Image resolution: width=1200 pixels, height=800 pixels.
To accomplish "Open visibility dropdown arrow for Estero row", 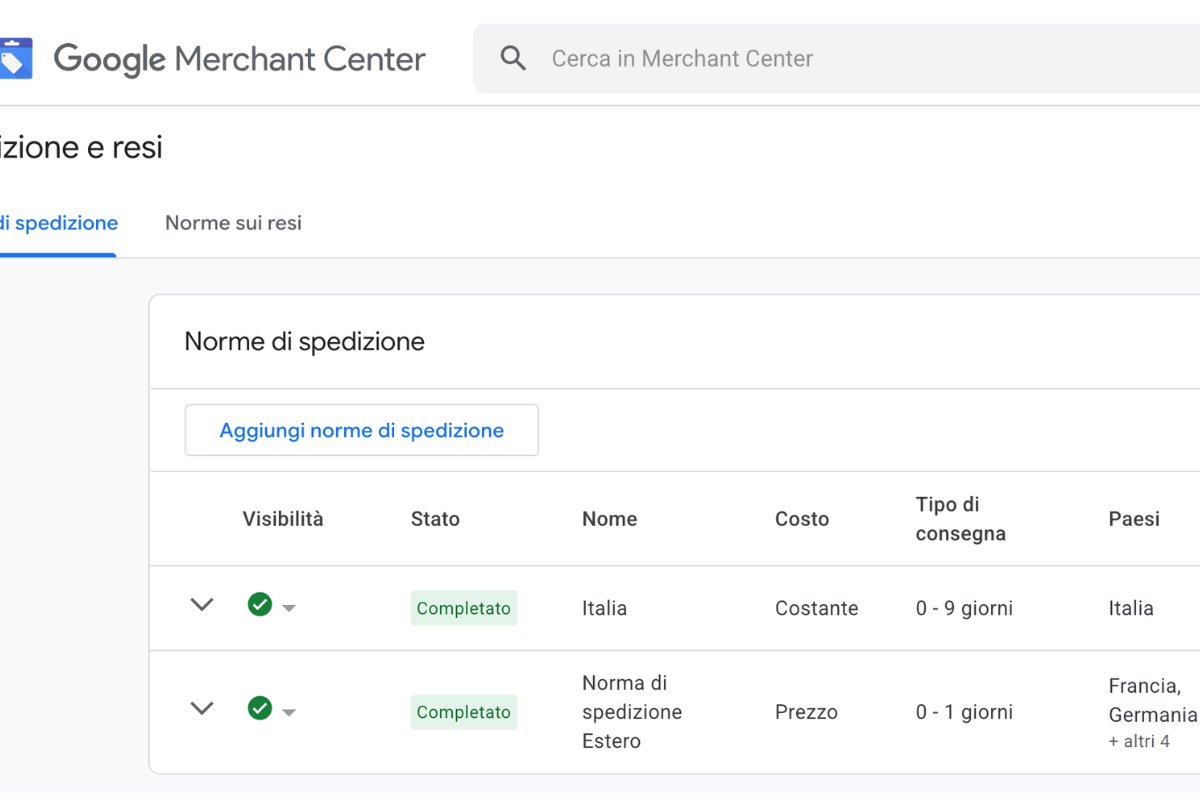I will pyautogui.click(x=289, y=712).
